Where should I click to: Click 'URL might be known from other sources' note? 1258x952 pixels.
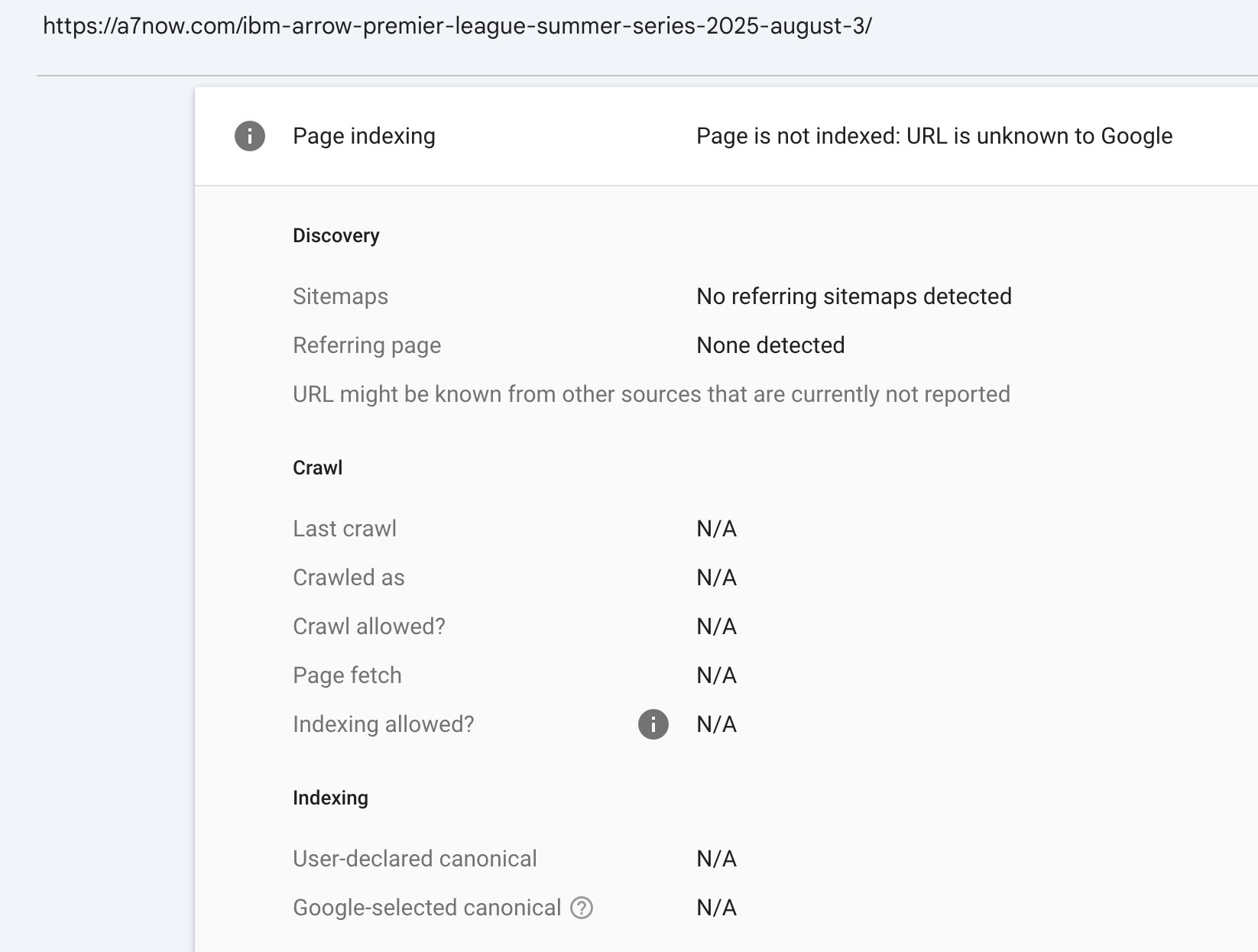[x=651, y=394]
